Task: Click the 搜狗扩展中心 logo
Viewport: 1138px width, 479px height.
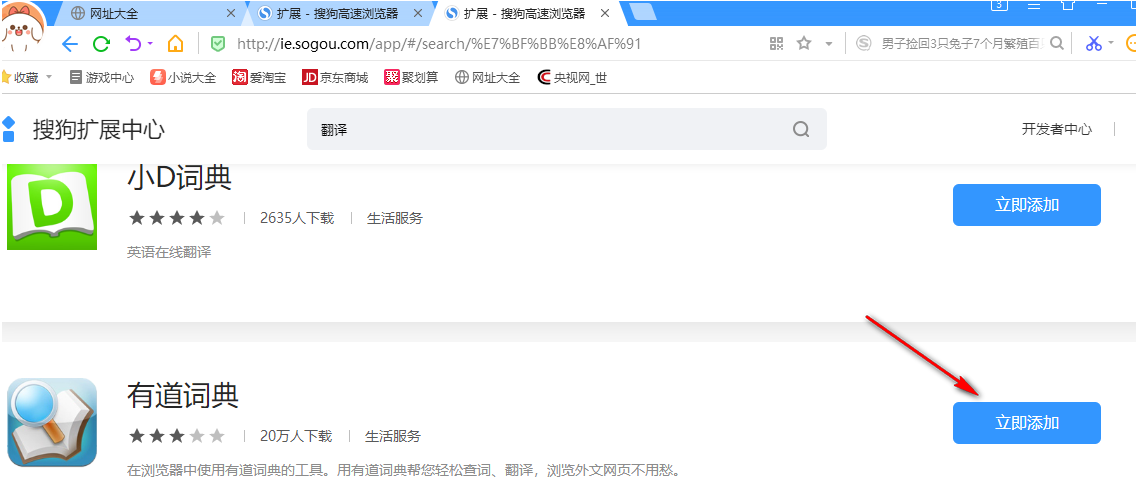Action: point(83,129)
